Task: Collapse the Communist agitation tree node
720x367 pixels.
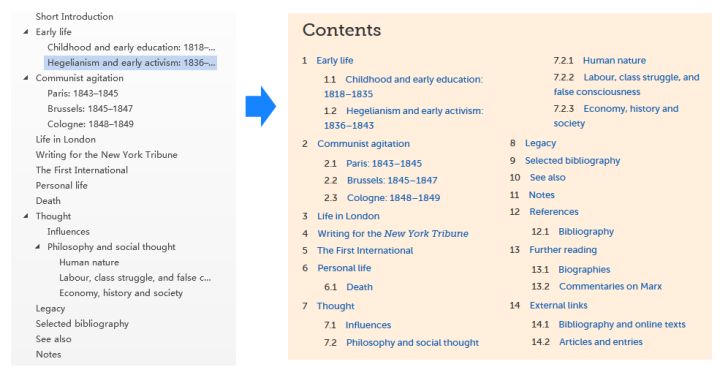Action: coord(26,78)
